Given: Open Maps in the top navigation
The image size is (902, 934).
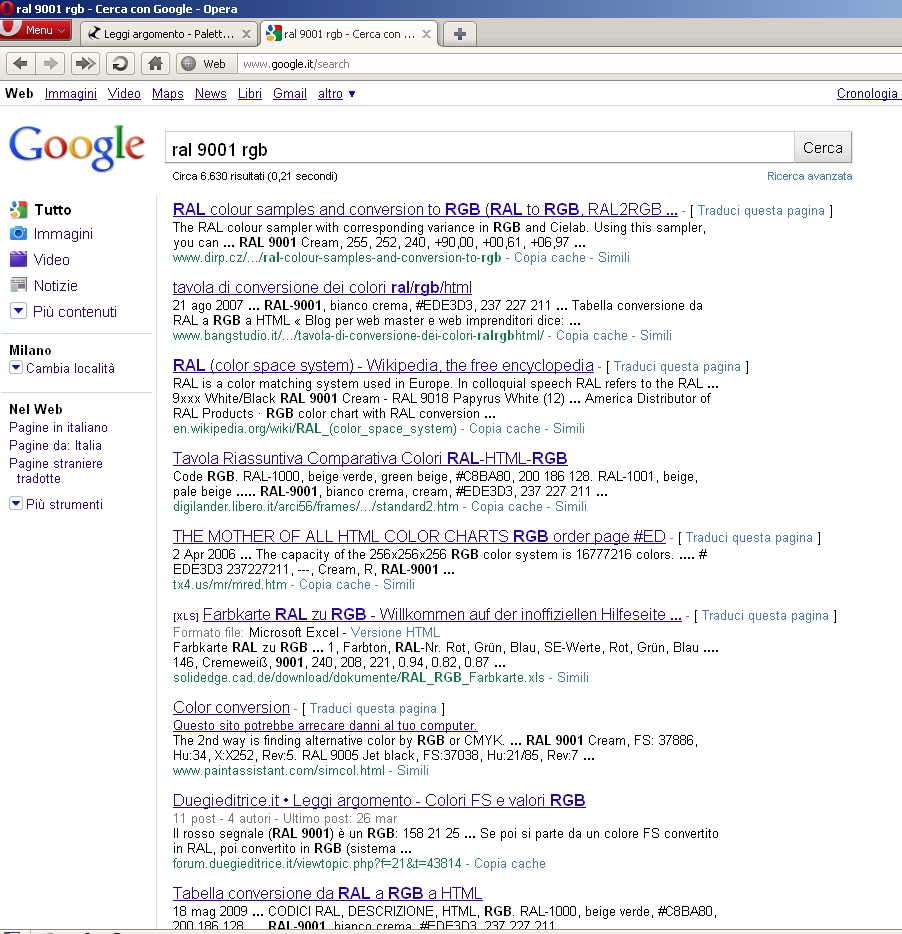Looking at the screenshot, I should (x=167, y=94).
